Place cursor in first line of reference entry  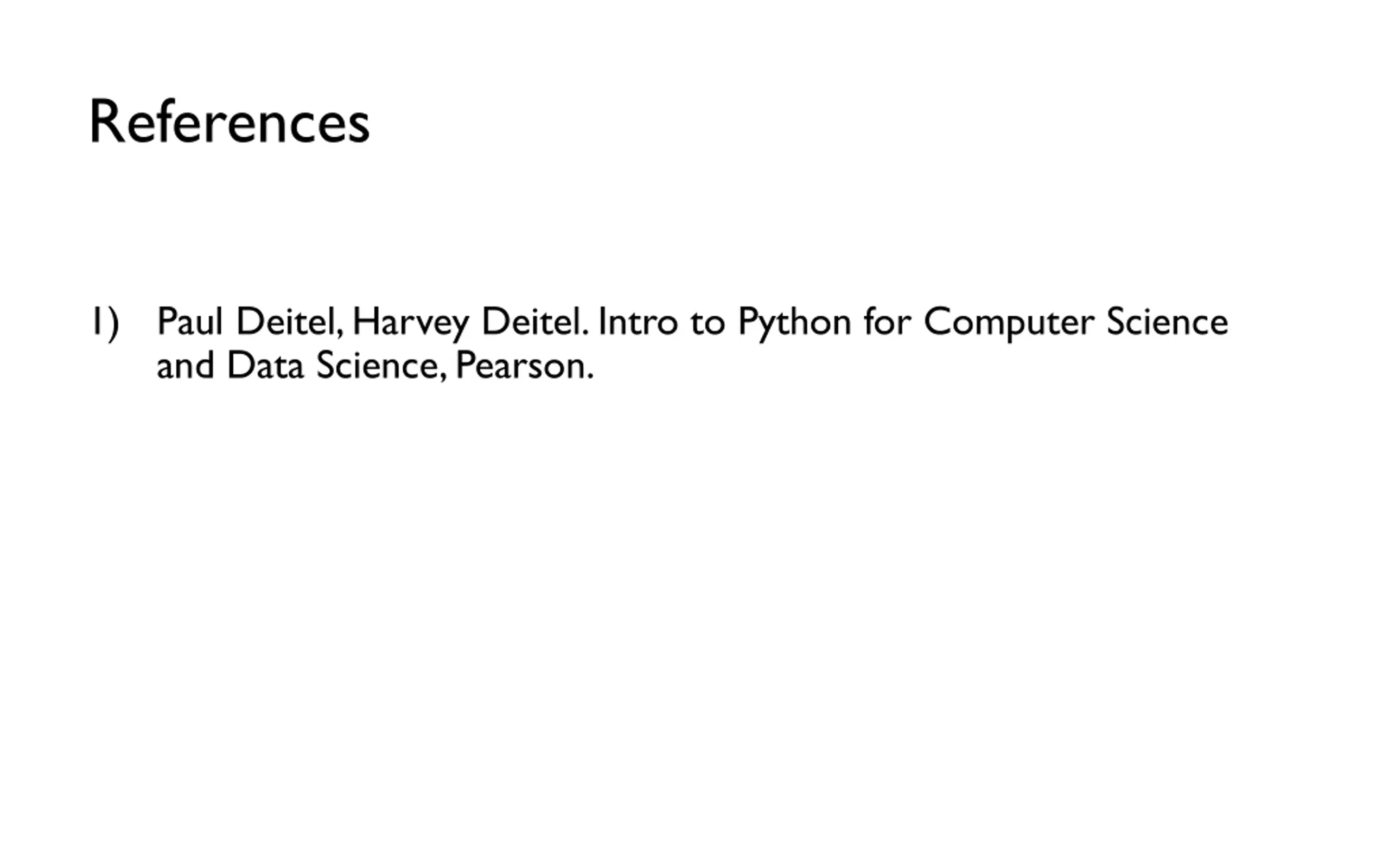click(x=692, y=322)
